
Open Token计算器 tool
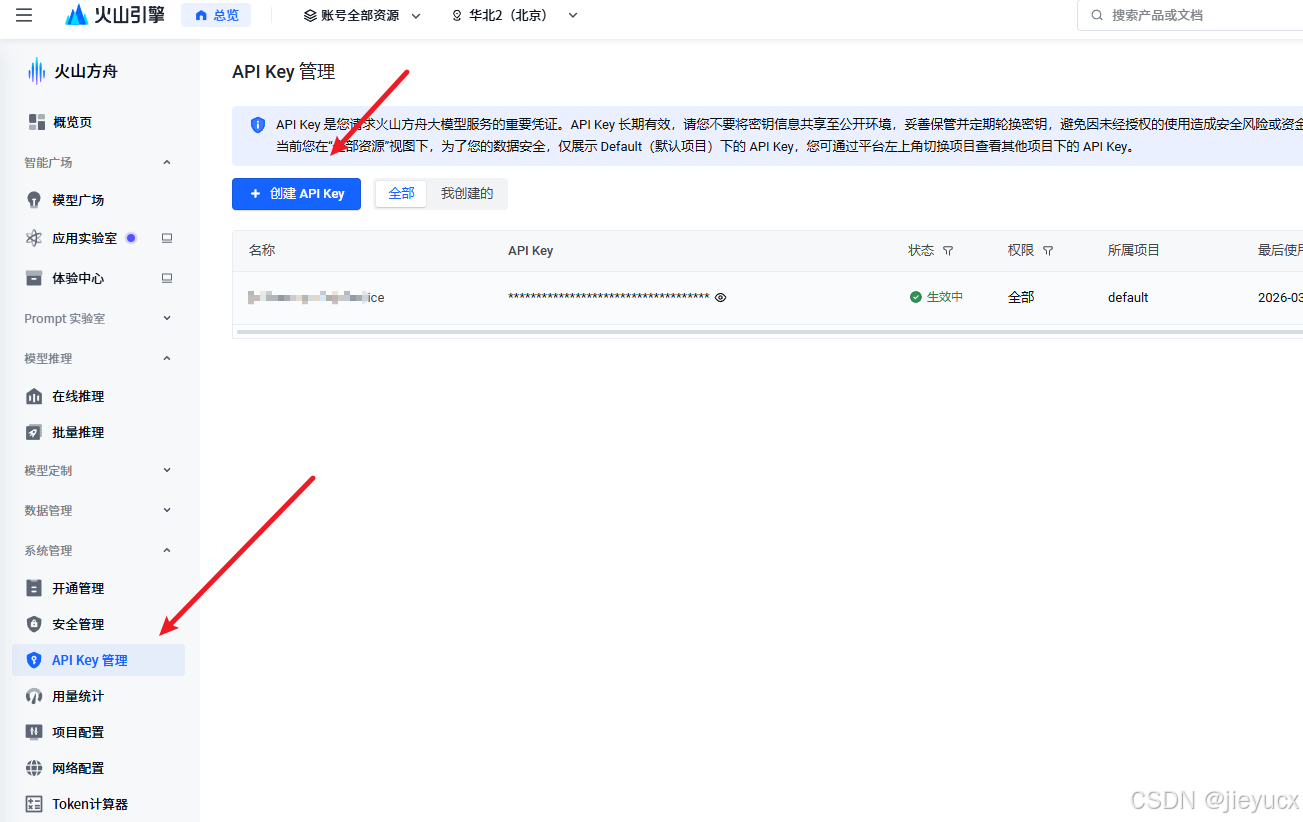pos(90,804)
